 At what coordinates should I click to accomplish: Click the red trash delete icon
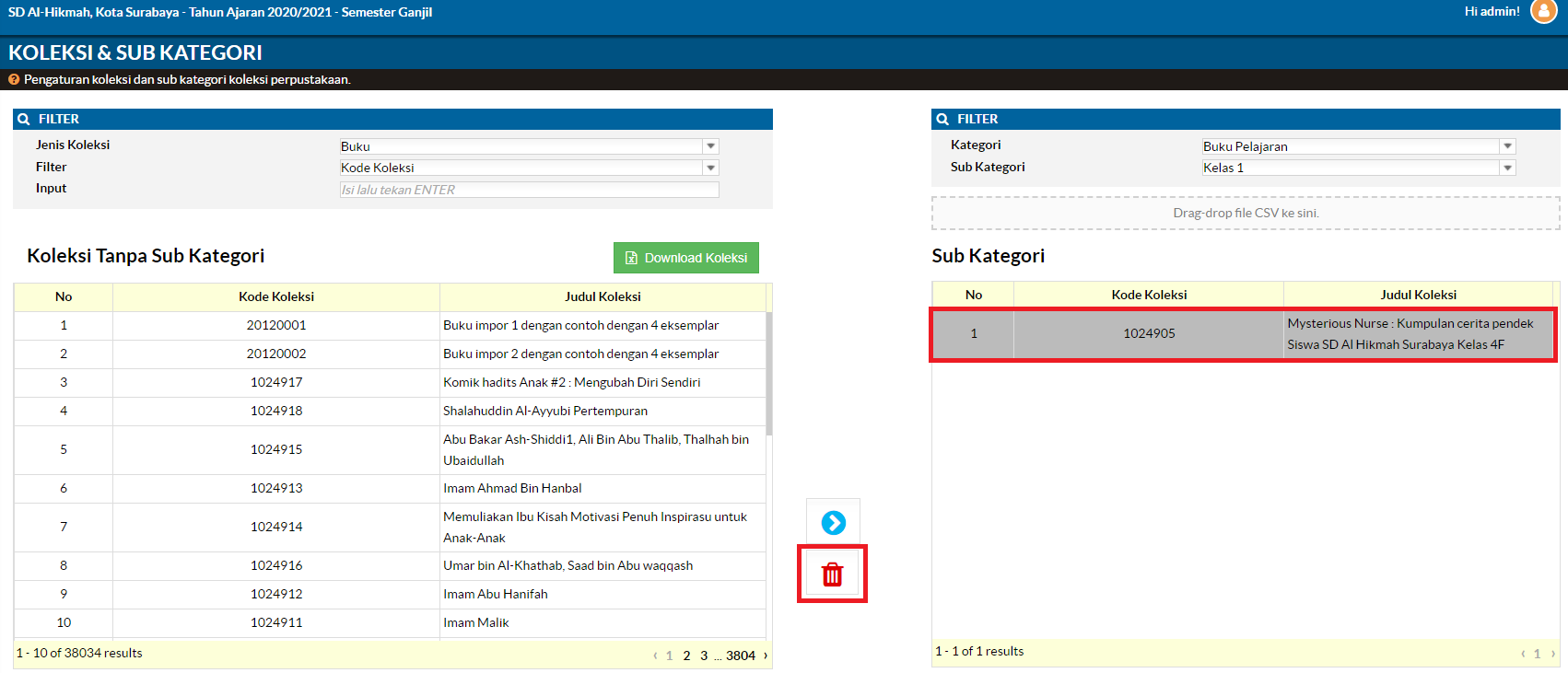833,574
